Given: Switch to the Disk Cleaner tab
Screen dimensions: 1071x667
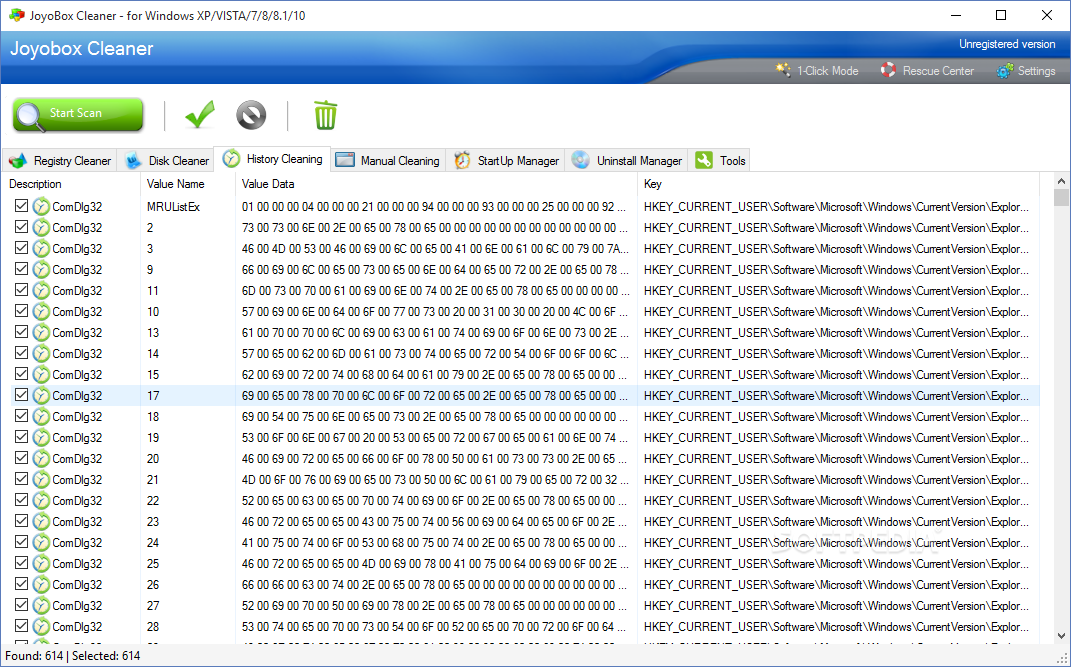Looking at the screenshot, I should (x=165, y=160).
